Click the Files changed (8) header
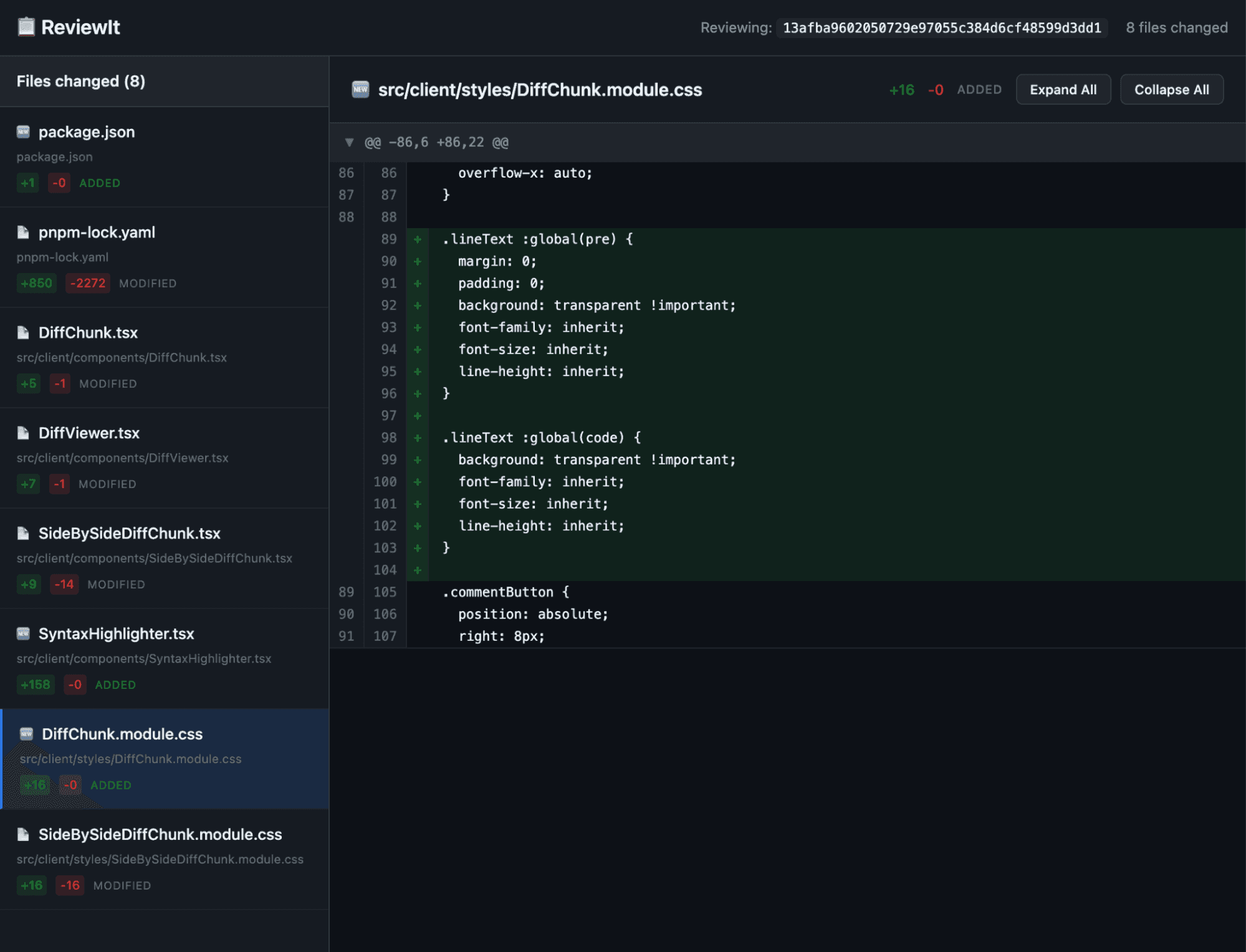 (81, 82)
